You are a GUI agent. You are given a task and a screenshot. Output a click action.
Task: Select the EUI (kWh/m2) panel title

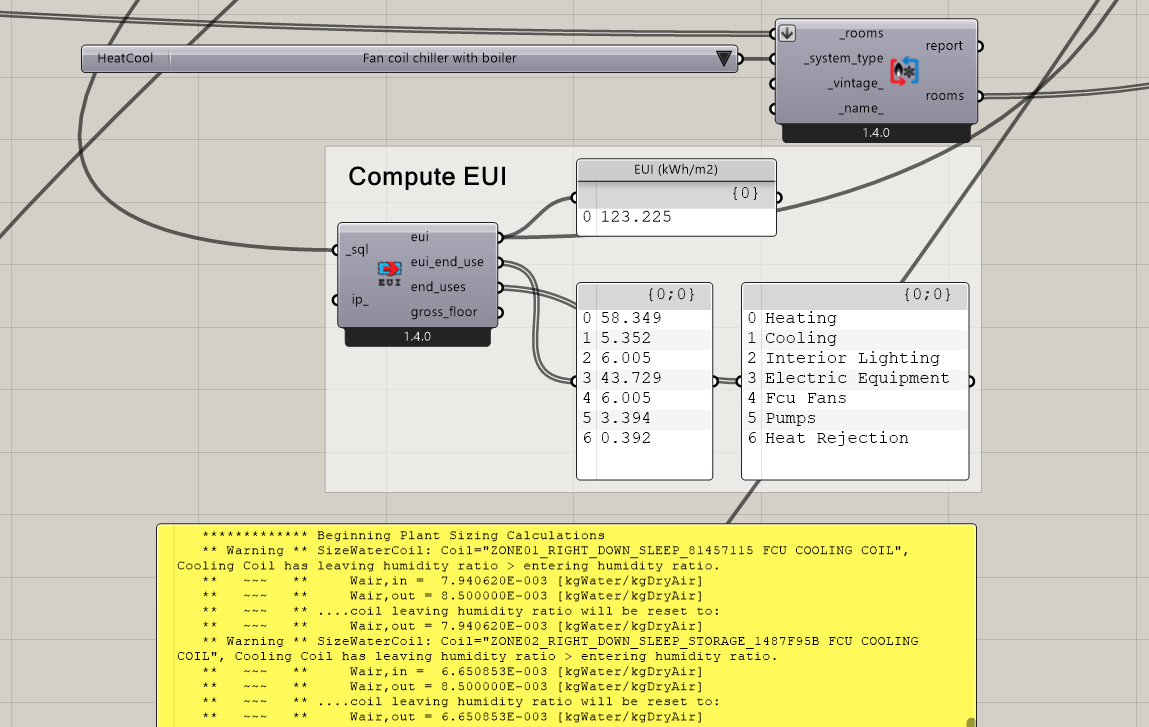pyautogui.click(x=676, y=170)
